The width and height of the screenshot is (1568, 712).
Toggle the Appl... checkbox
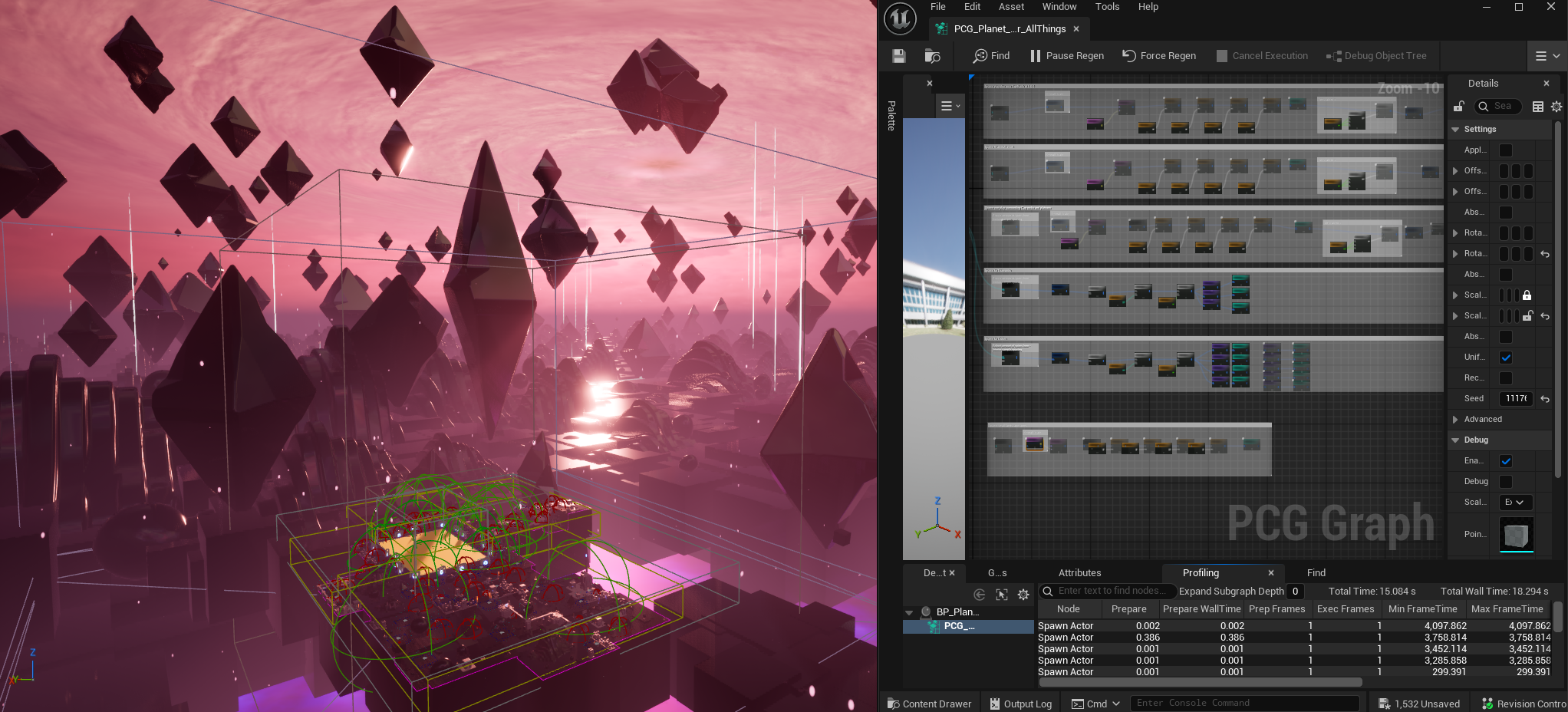click(x=1506, y=150)
